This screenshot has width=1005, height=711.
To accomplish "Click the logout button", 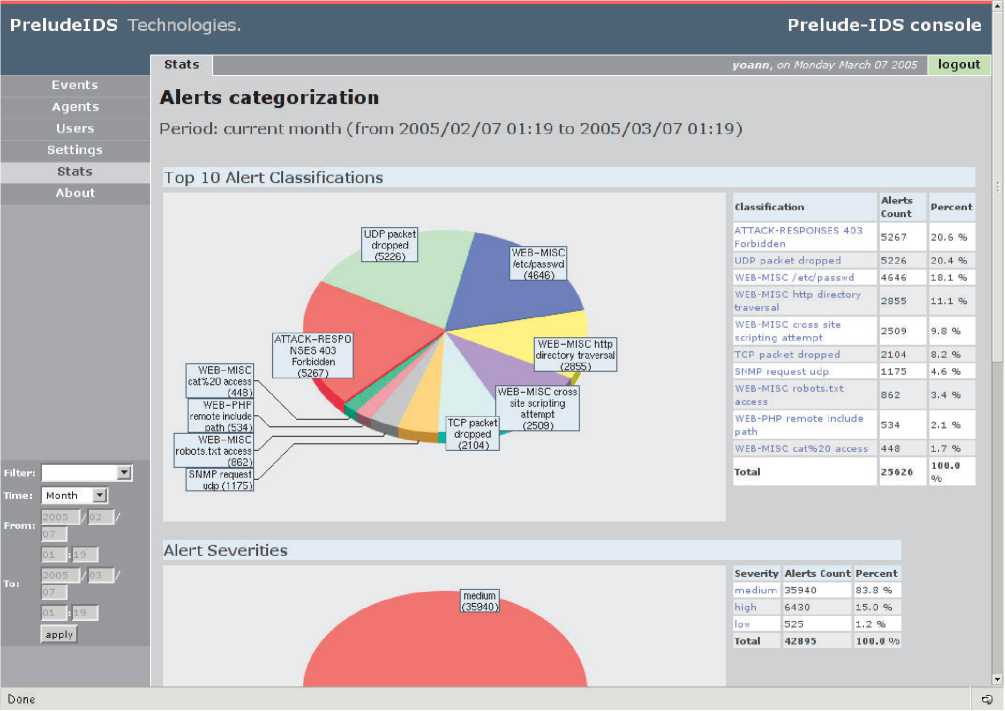I will 959,65.
